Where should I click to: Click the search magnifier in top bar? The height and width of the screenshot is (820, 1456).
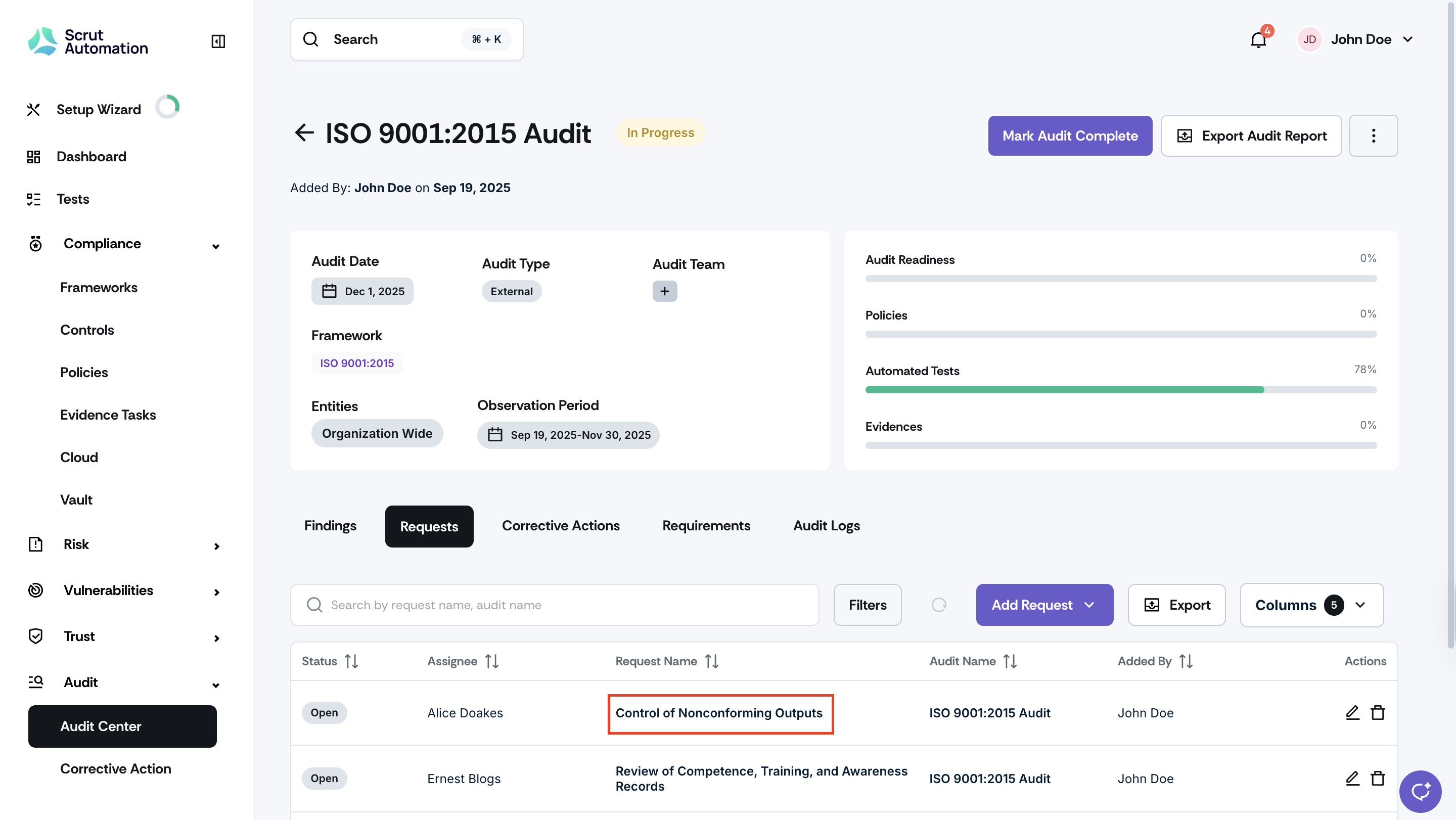[311, 39]
